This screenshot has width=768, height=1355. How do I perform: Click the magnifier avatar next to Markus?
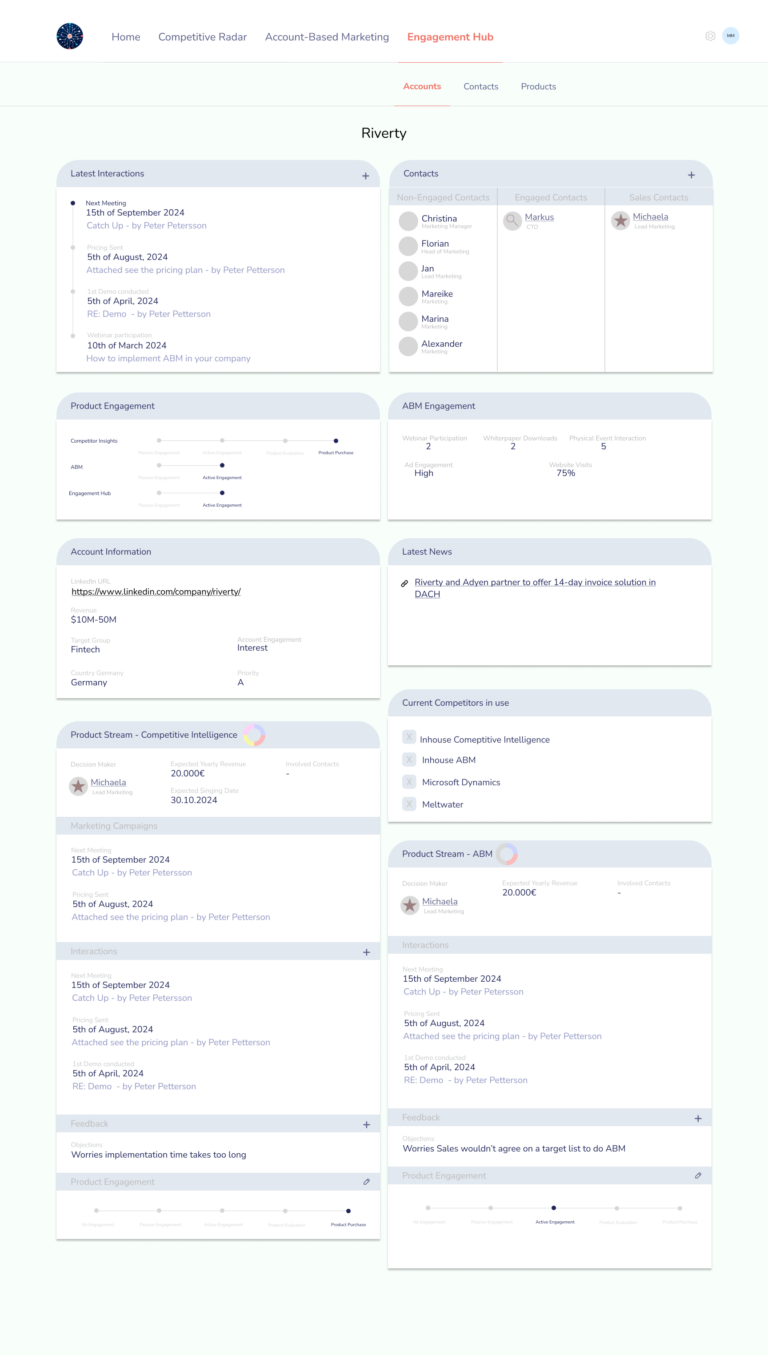pos(512,221)
